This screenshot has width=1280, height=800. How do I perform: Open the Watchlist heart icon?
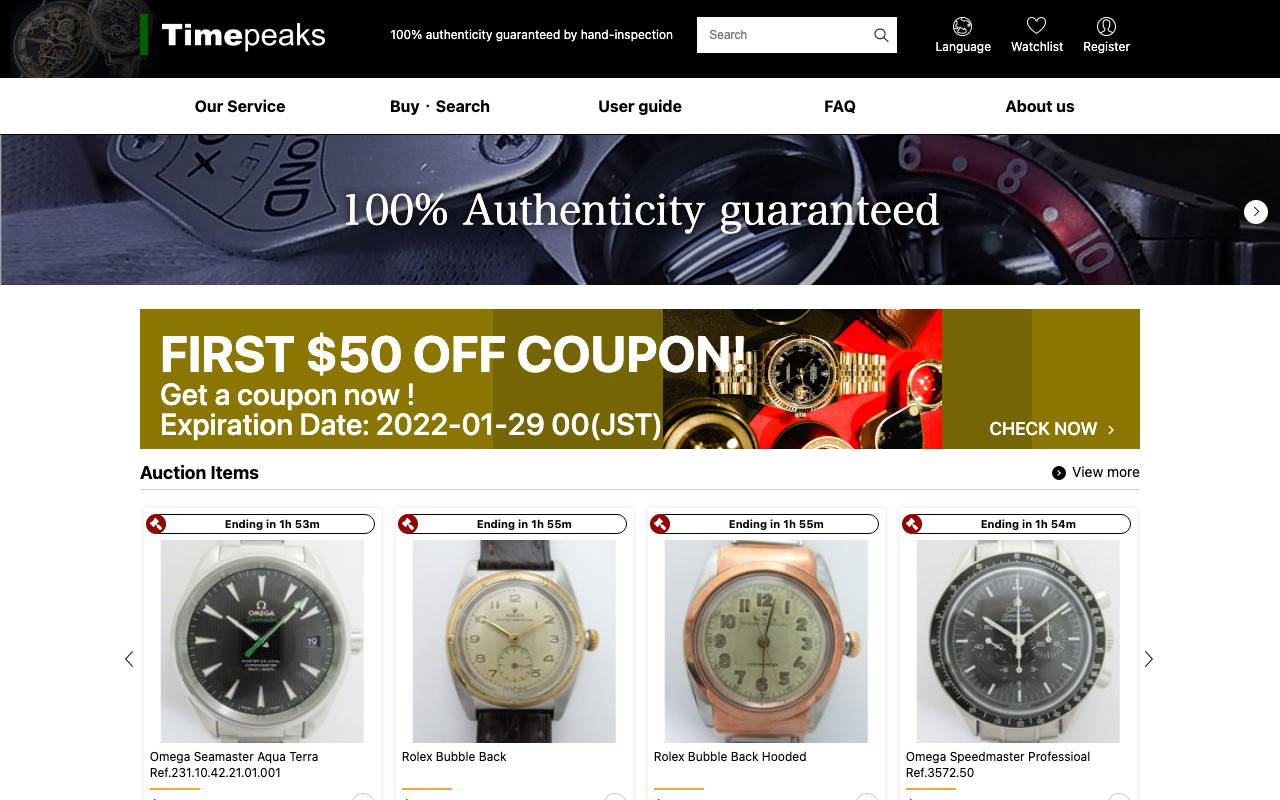(x=1036, y=26)
